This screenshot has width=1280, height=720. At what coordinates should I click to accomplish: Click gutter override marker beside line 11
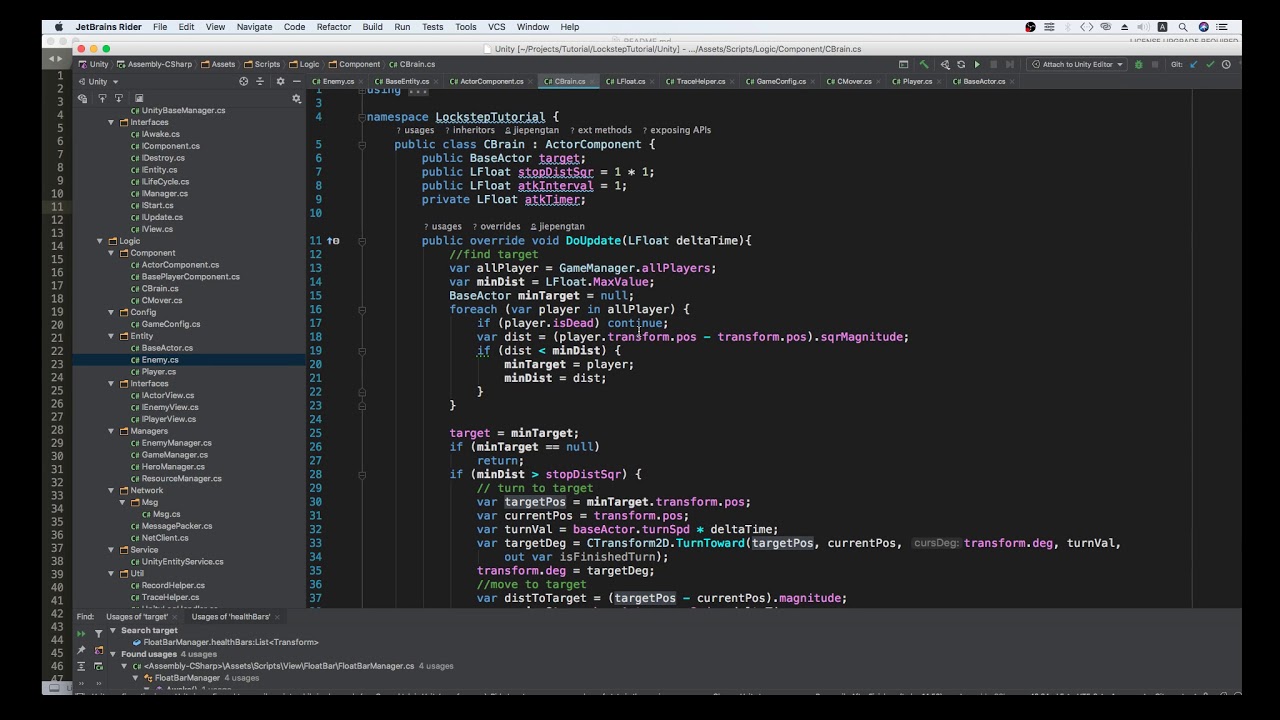pos(333,241)
